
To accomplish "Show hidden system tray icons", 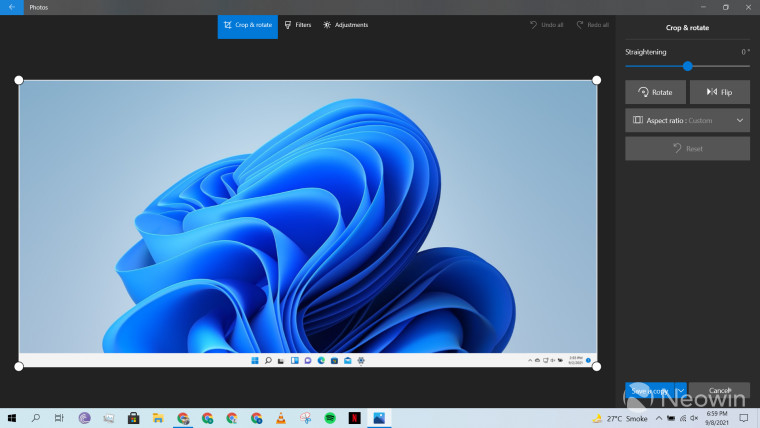I will click(659, 418).
